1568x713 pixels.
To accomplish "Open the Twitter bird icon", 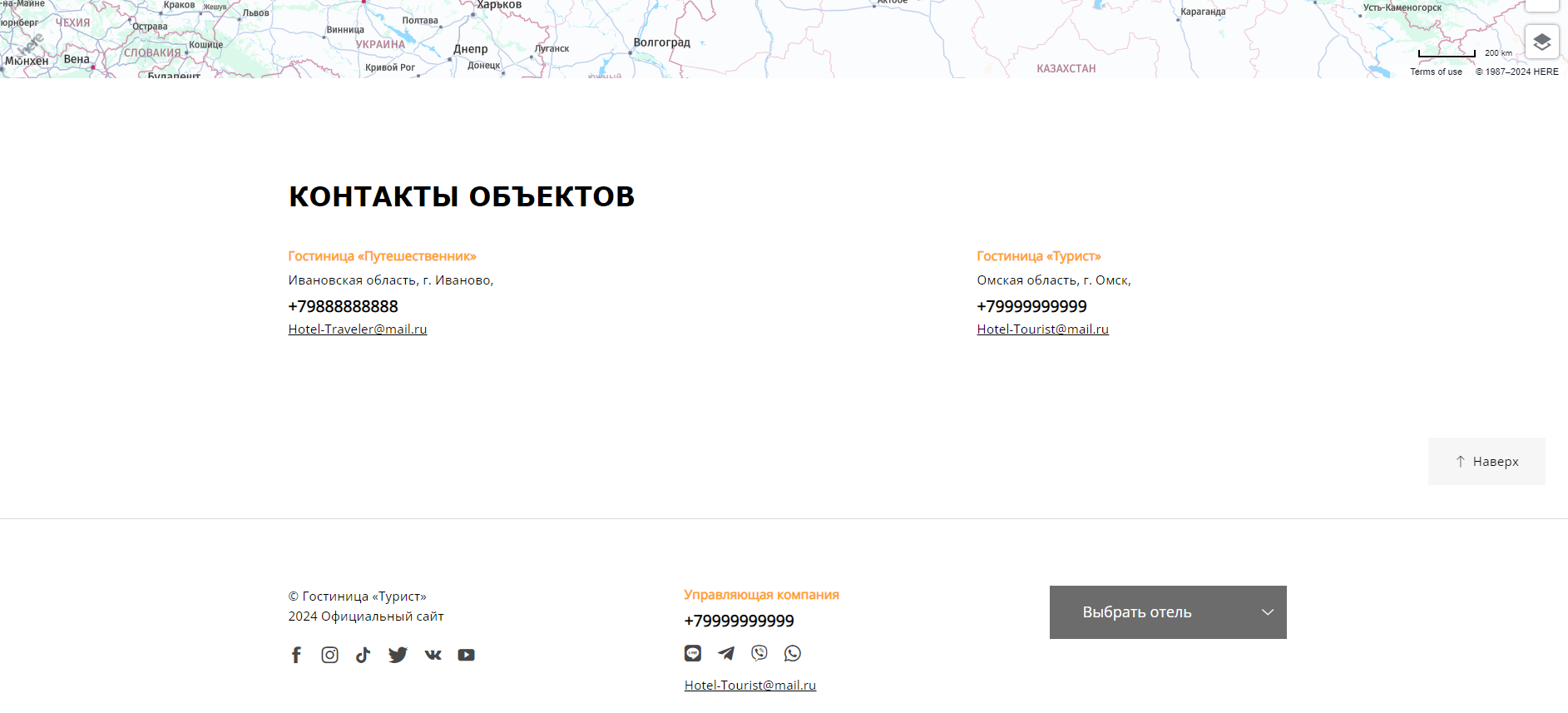I will [398, 655].
